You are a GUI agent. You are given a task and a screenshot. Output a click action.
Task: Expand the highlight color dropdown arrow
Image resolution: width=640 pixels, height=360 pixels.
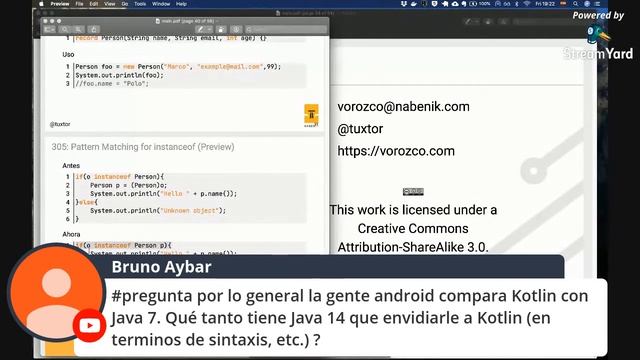(209, 29)
